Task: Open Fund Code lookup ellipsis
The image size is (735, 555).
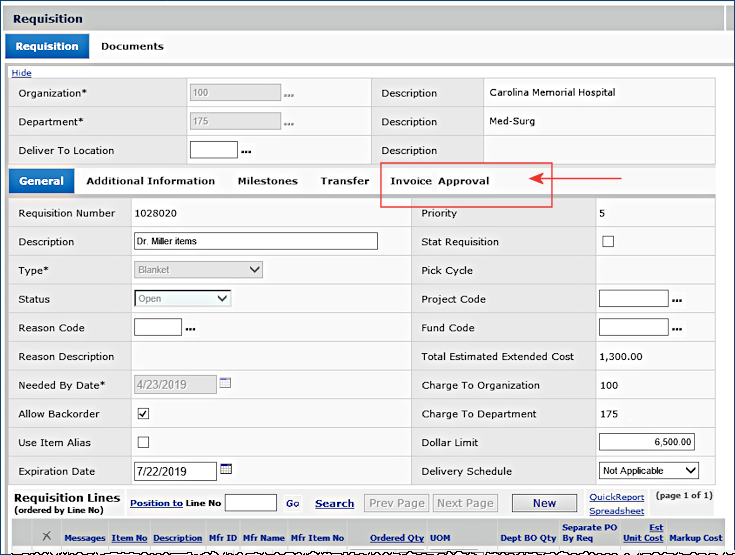Action: [x=677, y=330]
